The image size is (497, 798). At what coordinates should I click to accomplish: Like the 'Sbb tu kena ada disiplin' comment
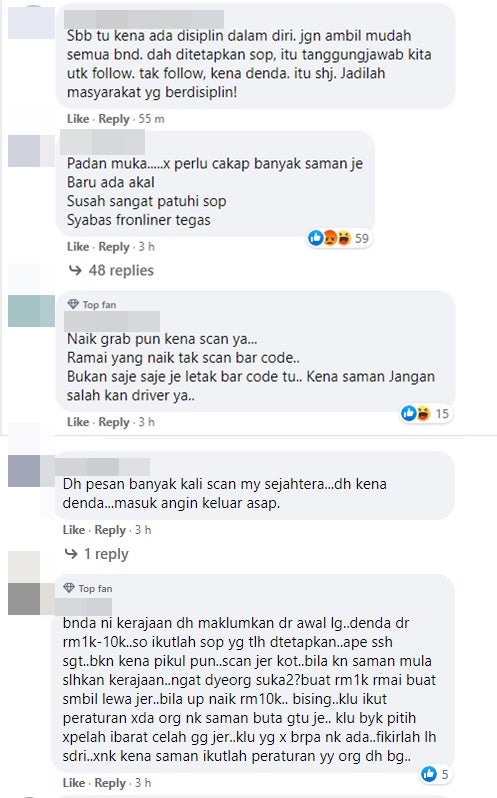point(78,119)
